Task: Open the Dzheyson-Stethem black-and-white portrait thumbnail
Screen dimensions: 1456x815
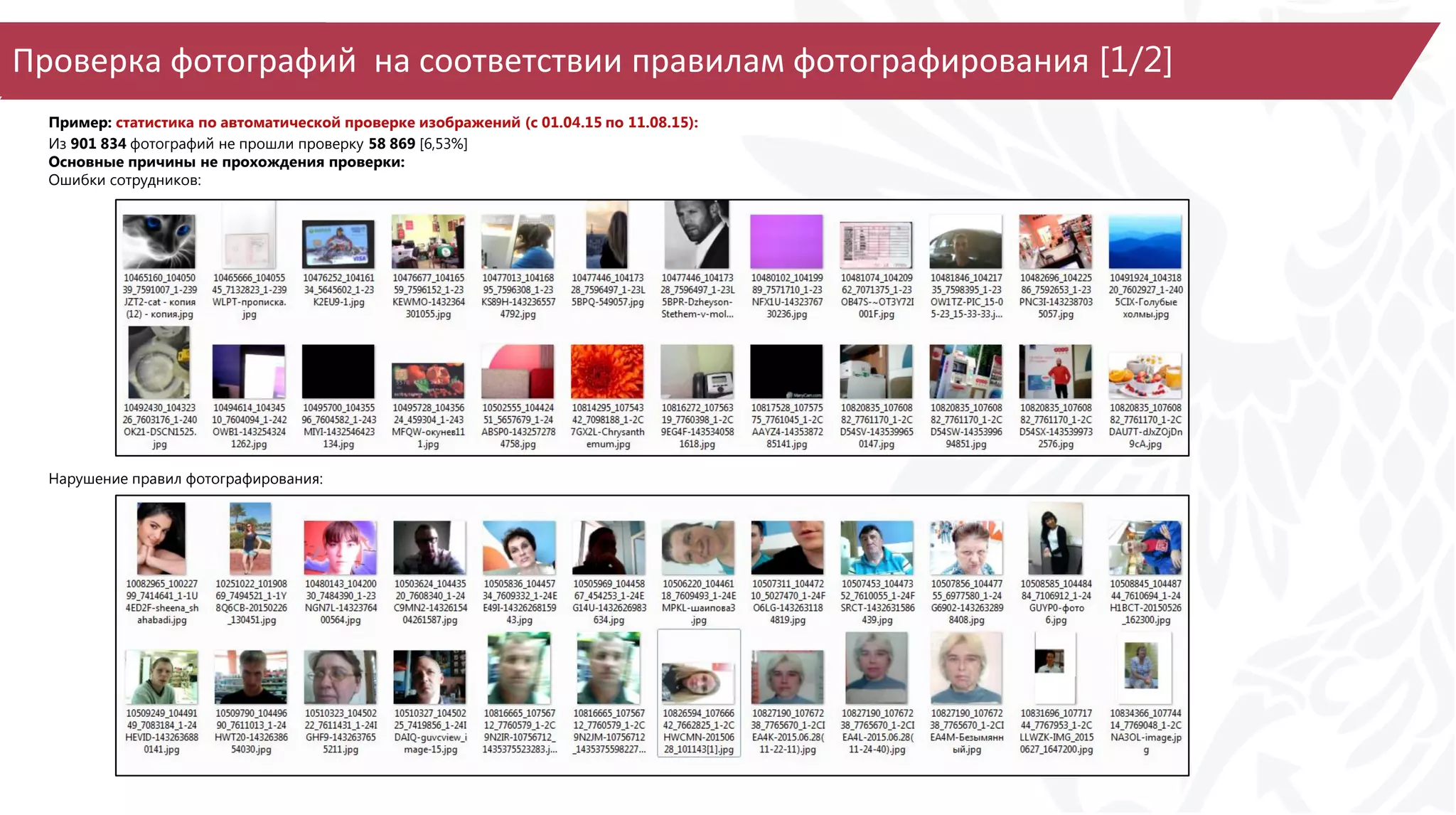Action: pos(697,235)
